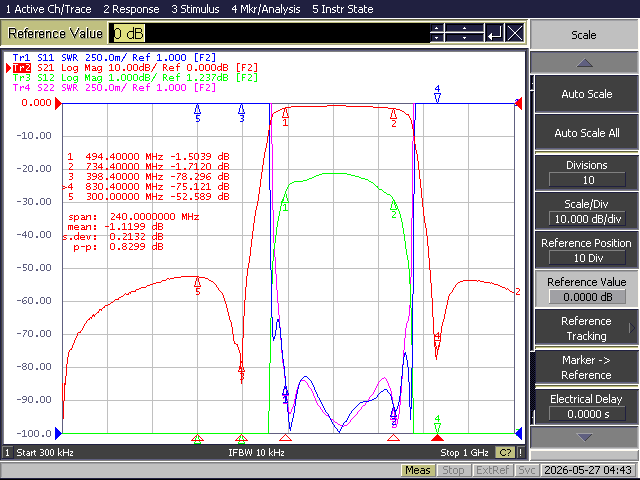Click red marker 5 on the S21 trace

[198, 283]
